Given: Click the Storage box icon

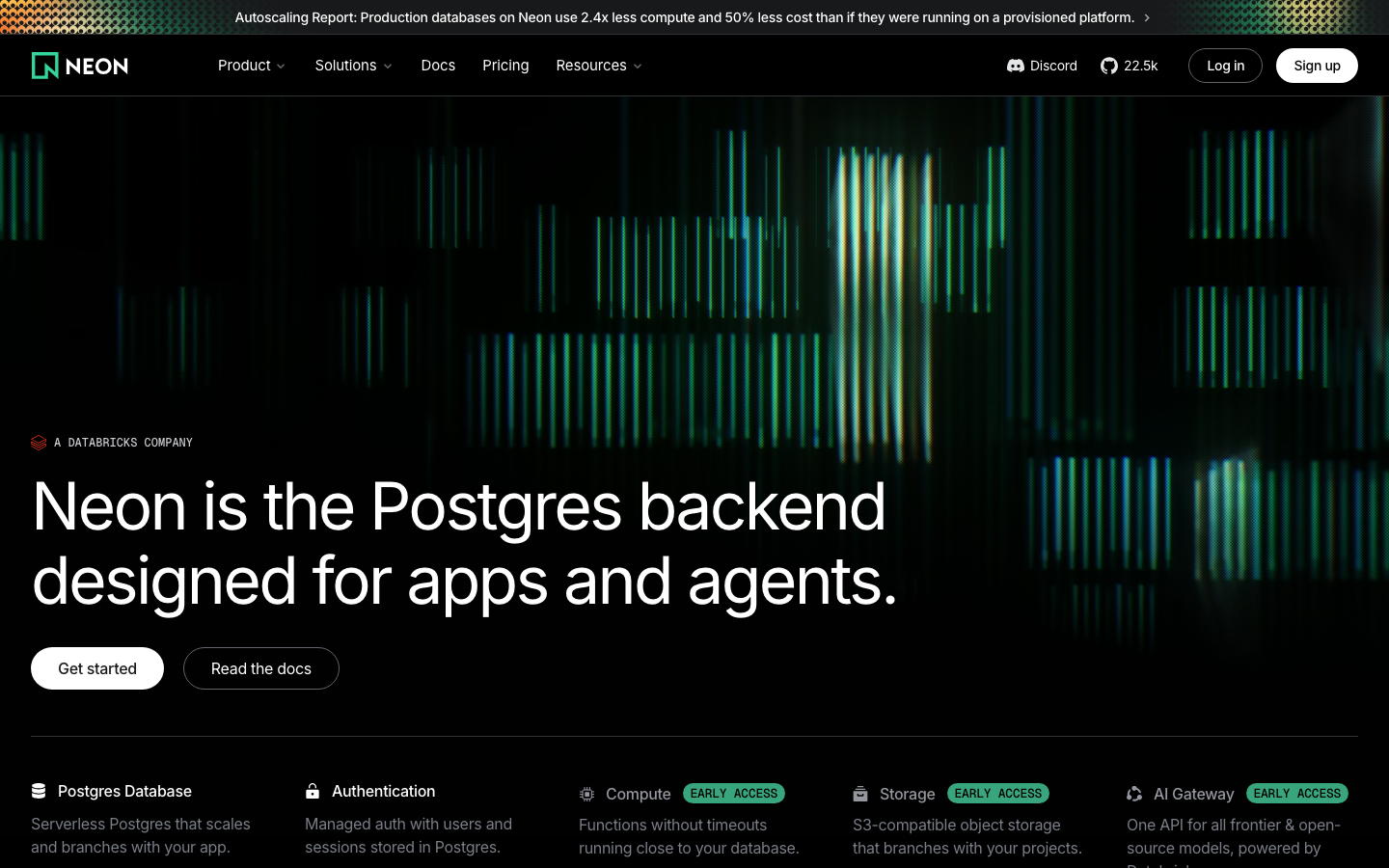Looking at the screenshot, I should (860, 794).
